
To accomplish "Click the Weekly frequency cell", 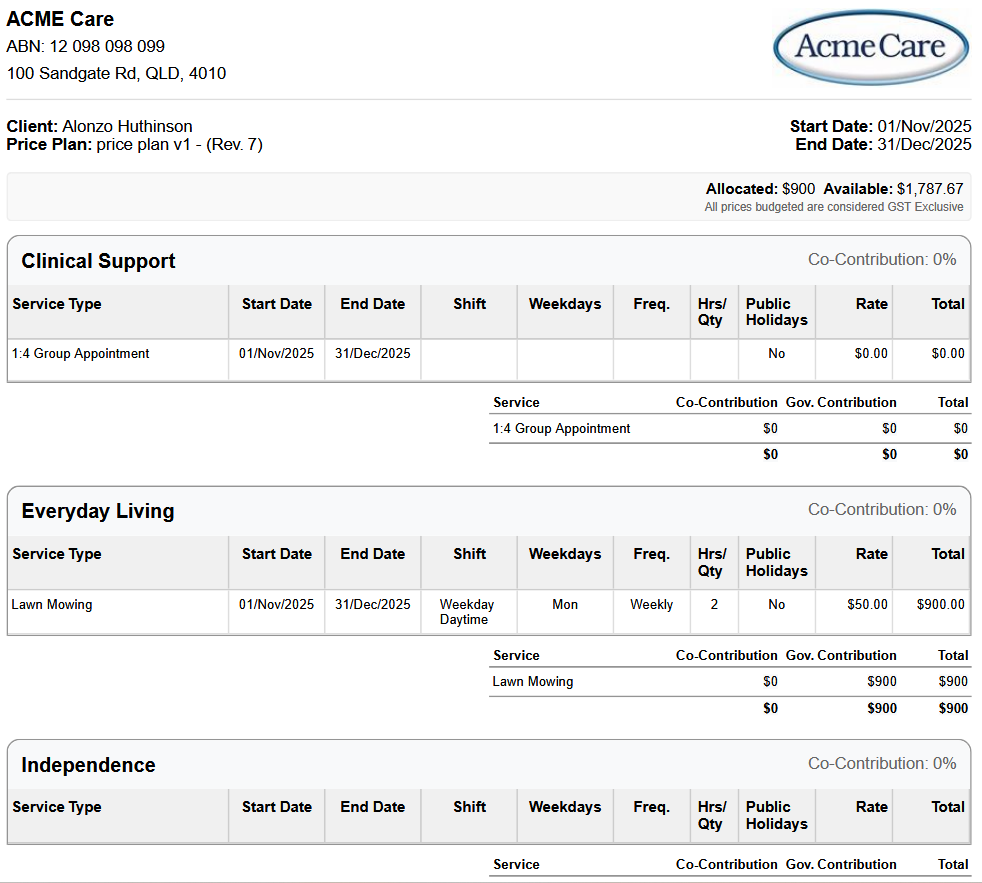I will 651,604.
